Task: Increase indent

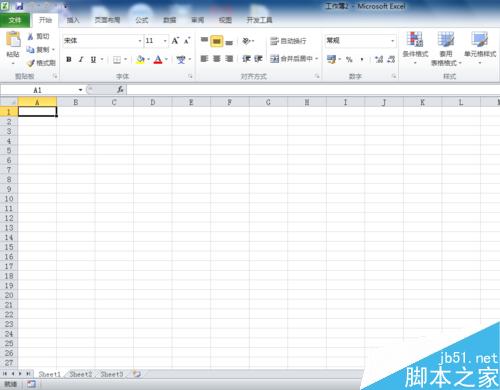Action: (x=258, y=59)
